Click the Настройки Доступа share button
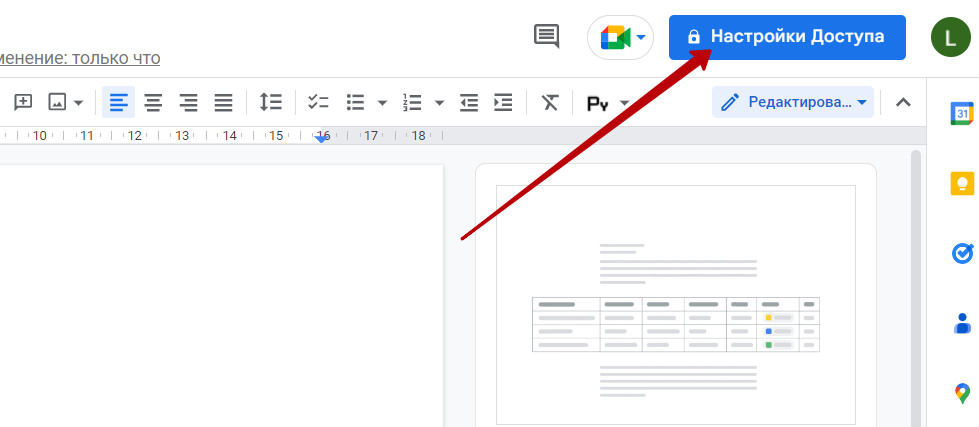 click(x=787, y=37)
